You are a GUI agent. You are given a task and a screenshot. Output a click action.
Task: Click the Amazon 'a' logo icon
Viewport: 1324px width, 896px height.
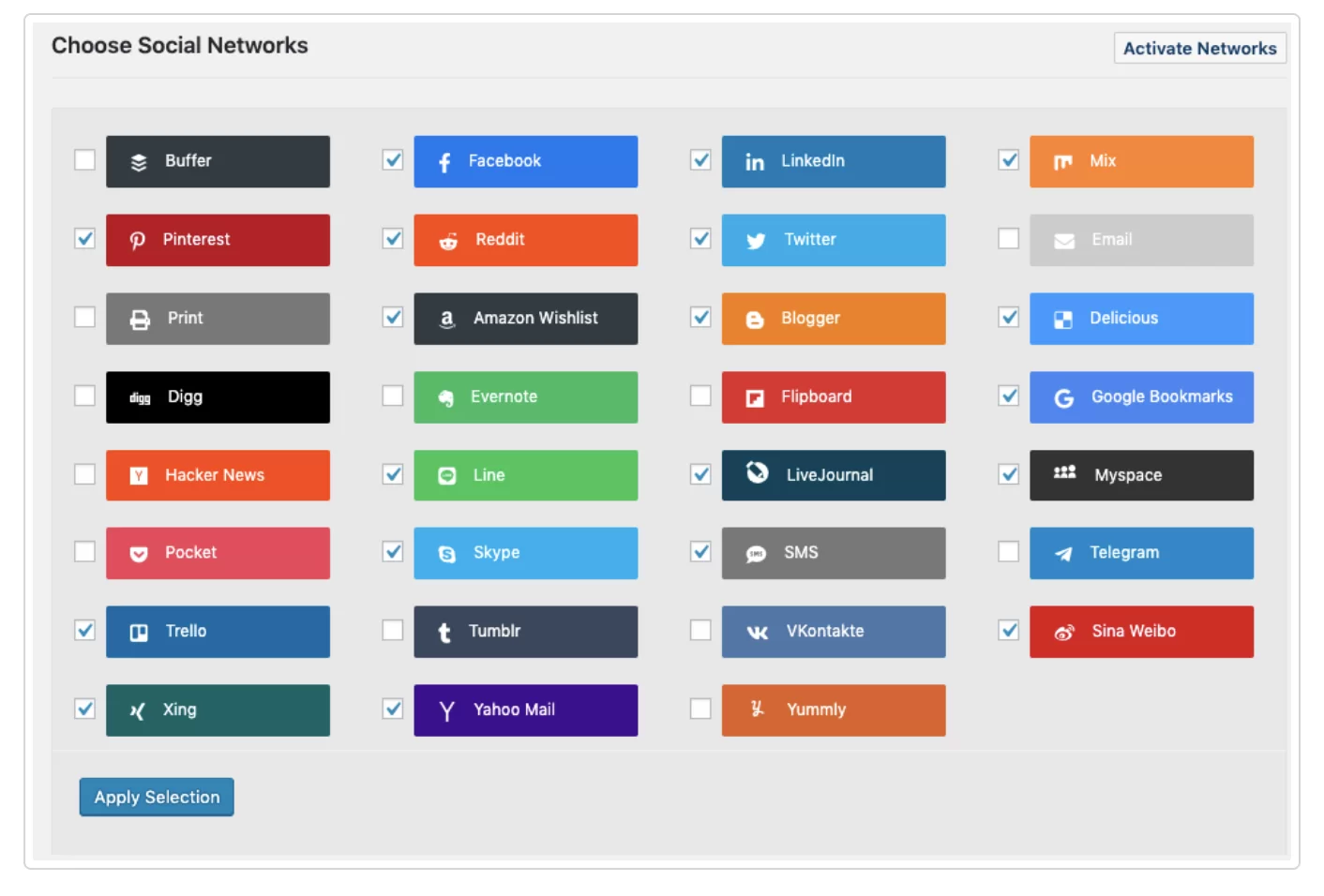447,320
